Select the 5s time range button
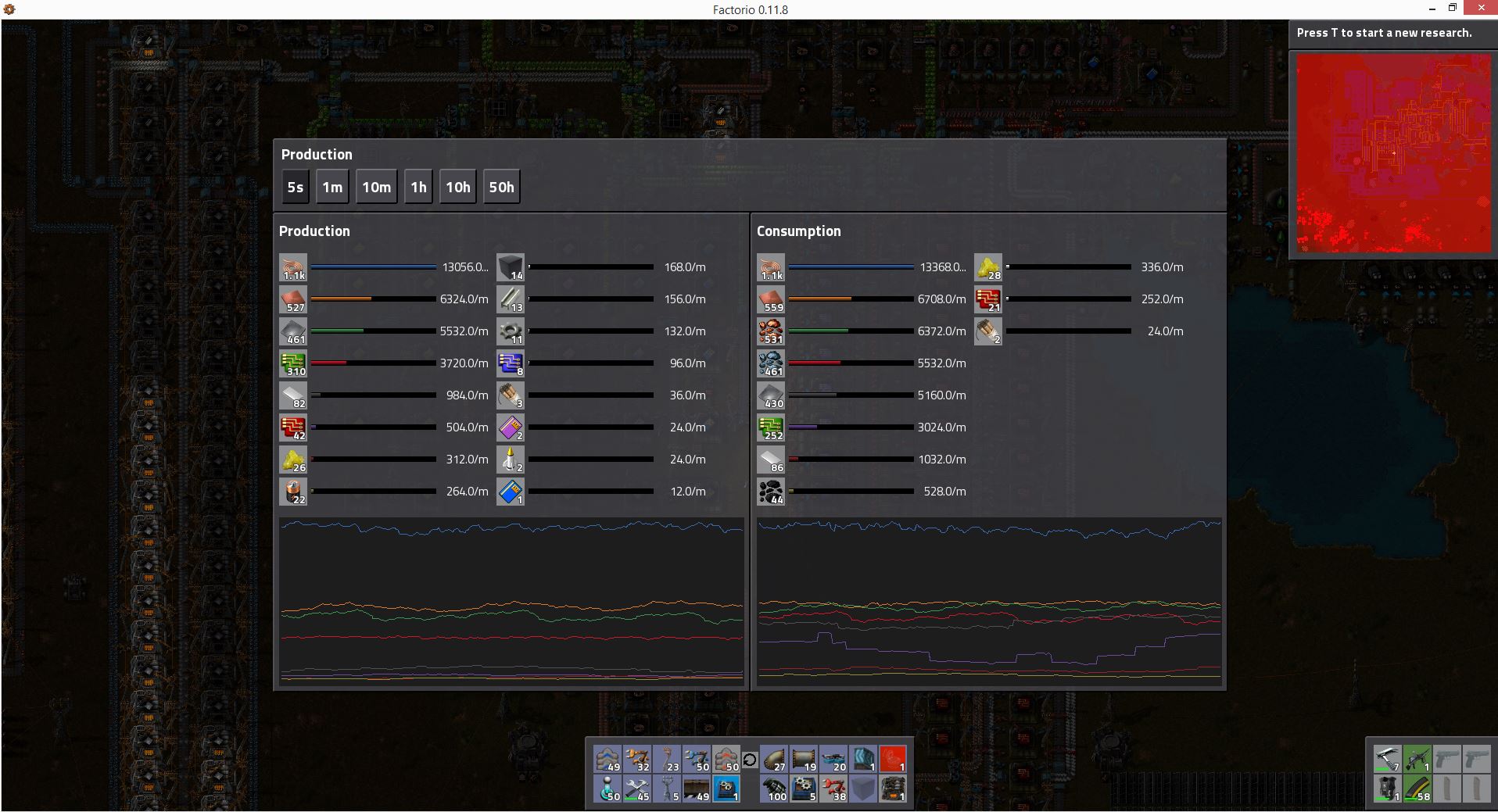 pyautogui.click(x=295, y=188)
